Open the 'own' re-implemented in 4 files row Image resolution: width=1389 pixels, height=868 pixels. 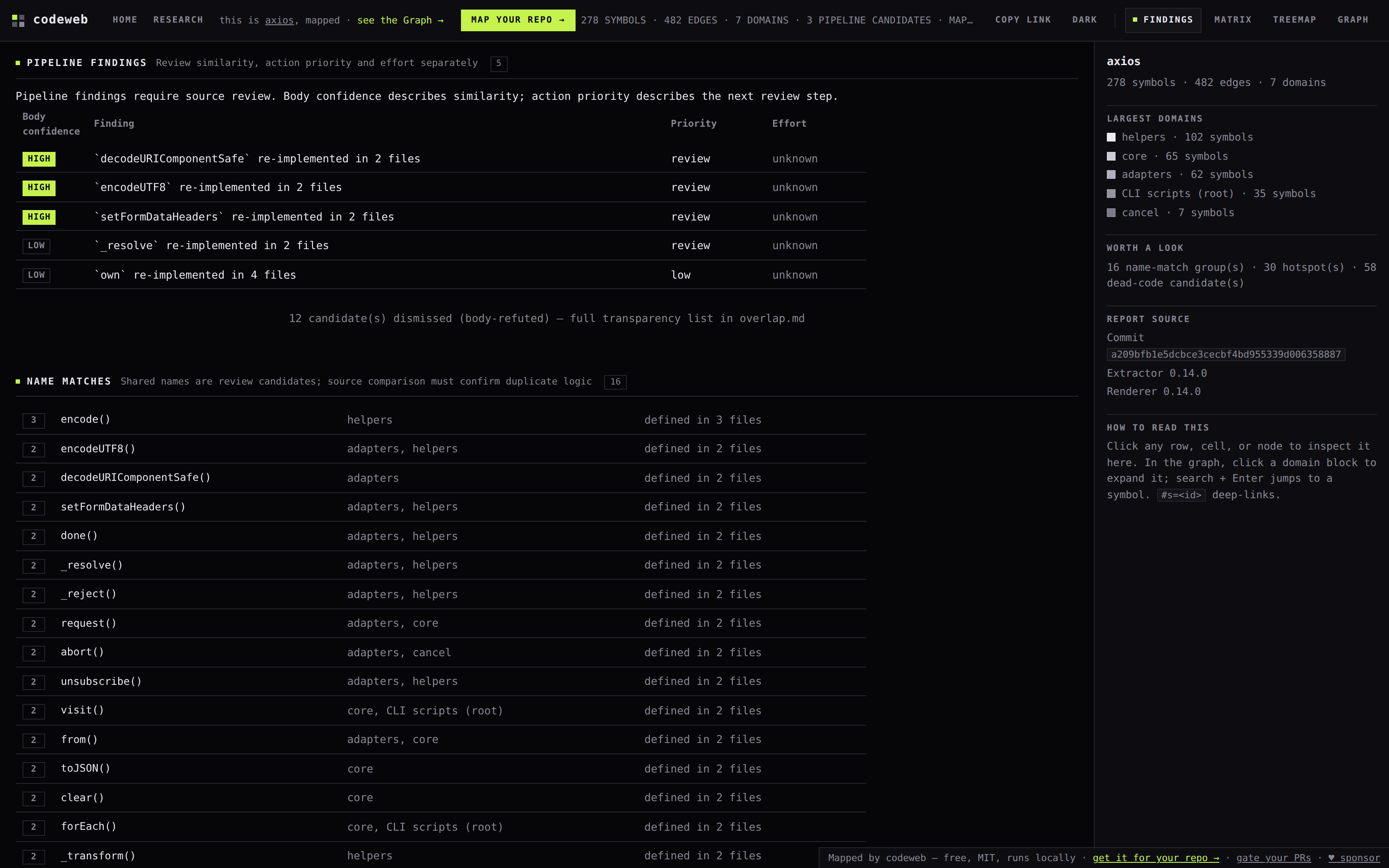click(x=441, y=275)
